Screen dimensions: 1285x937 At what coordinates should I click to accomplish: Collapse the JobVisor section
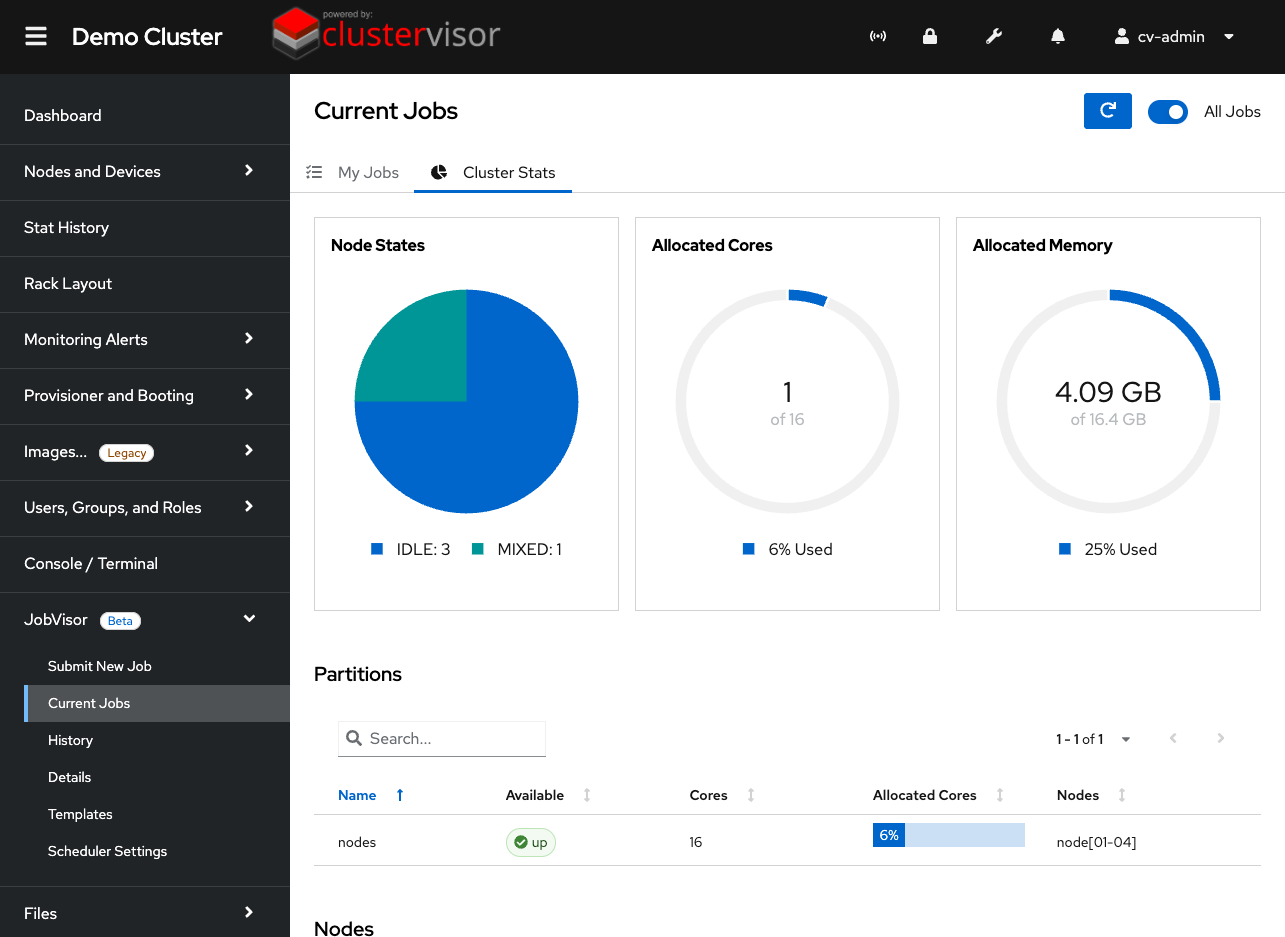click(145, 620)
